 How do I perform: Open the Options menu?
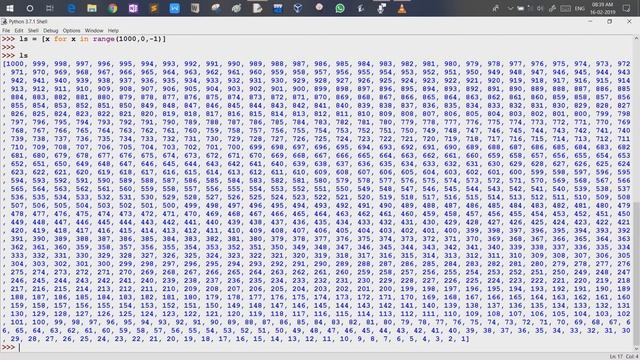click(71, 31)
